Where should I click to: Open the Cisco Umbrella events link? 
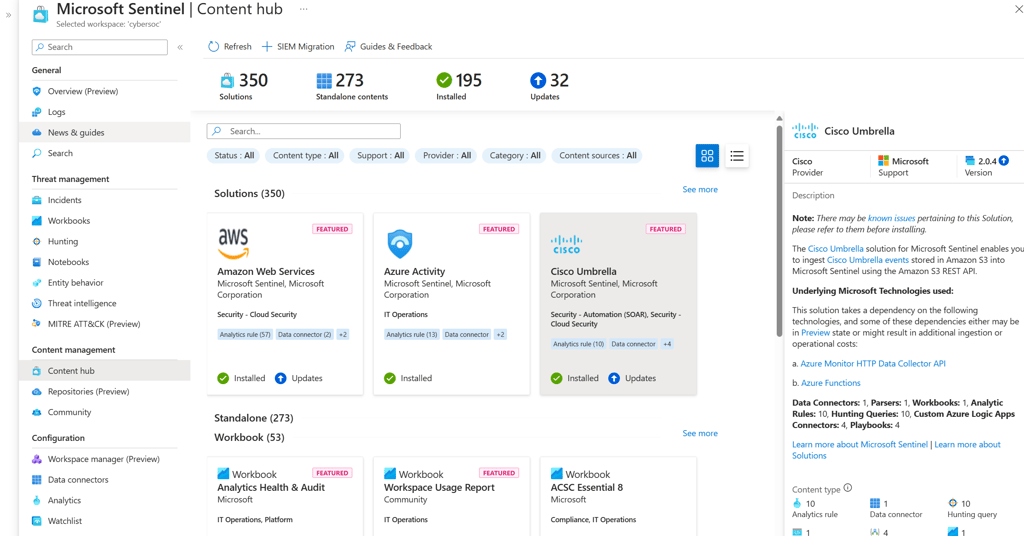[867, 260]
